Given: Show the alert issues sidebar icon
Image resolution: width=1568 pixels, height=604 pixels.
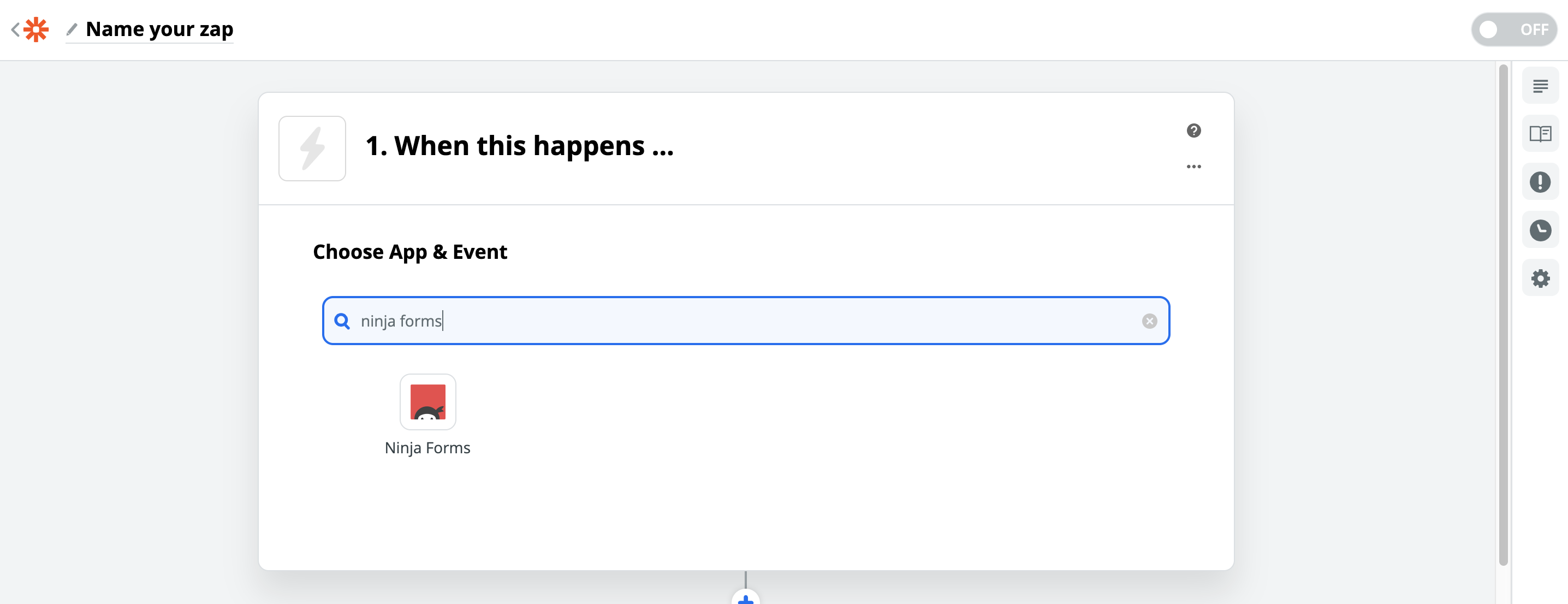Looking at the screenshot, I should tap(1540, 181).
